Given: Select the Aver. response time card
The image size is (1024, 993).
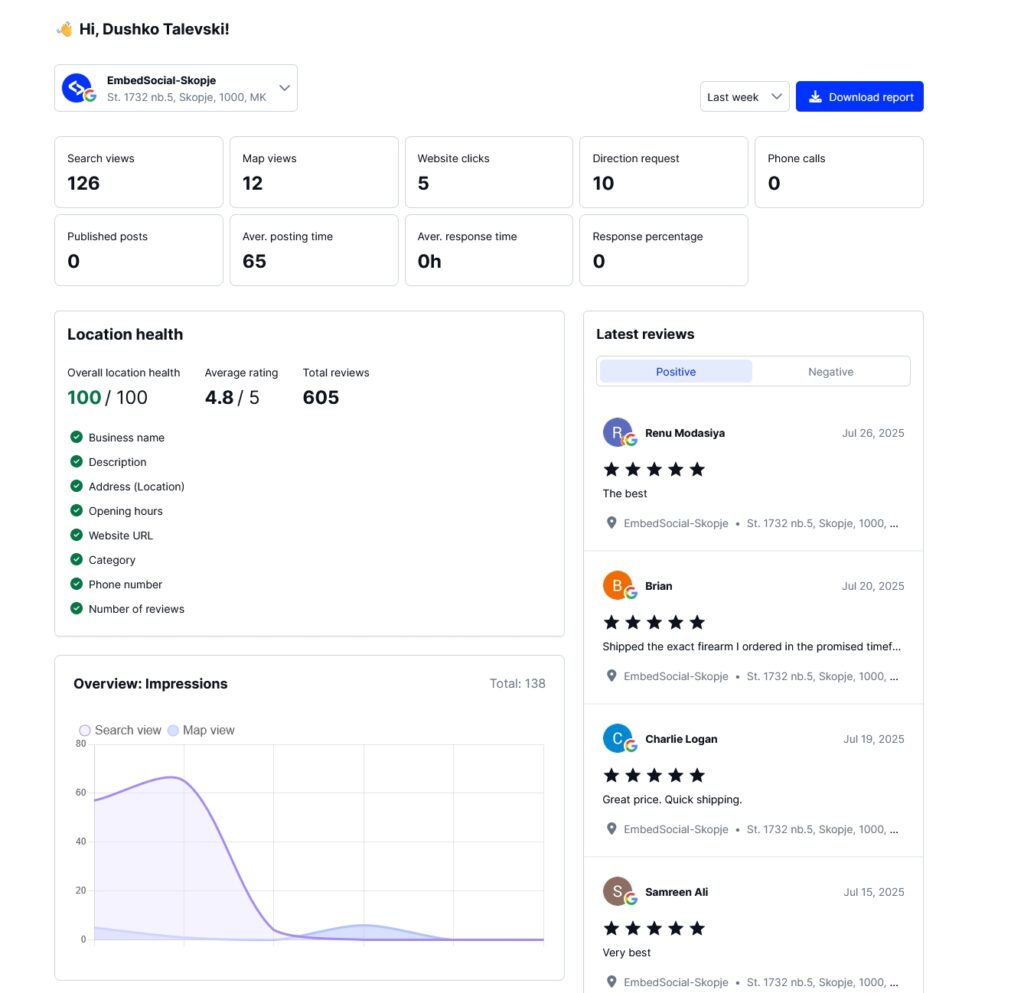Looking at the screenshot, I should click(x=488, y=250).
